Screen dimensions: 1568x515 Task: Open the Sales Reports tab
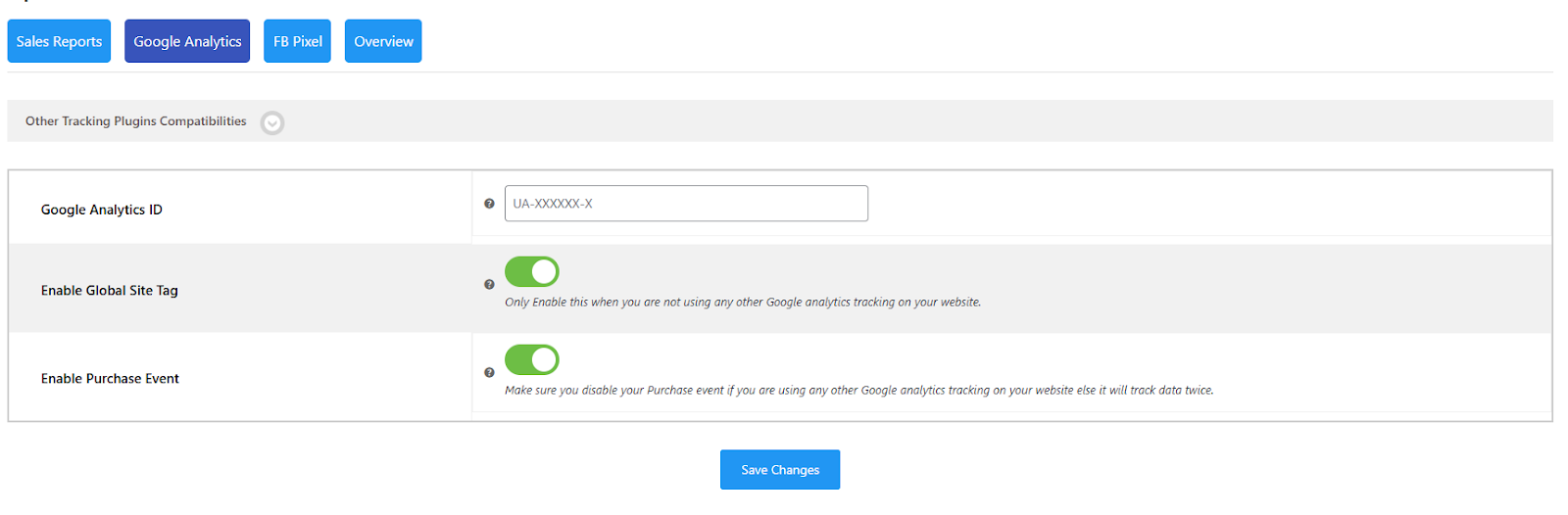click(59, 41)
